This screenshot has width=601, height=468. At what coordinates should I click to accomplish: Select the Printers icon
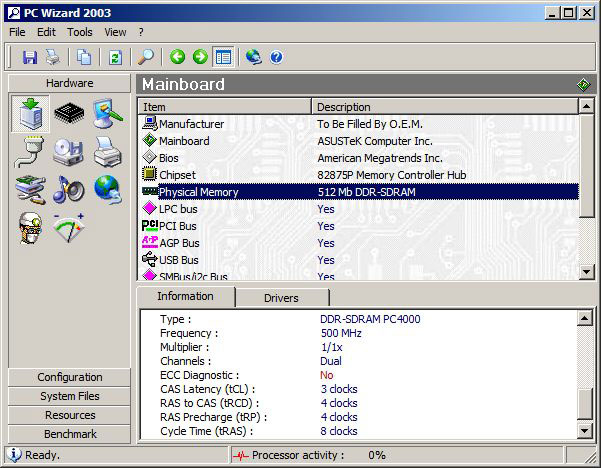coord(108,152)
